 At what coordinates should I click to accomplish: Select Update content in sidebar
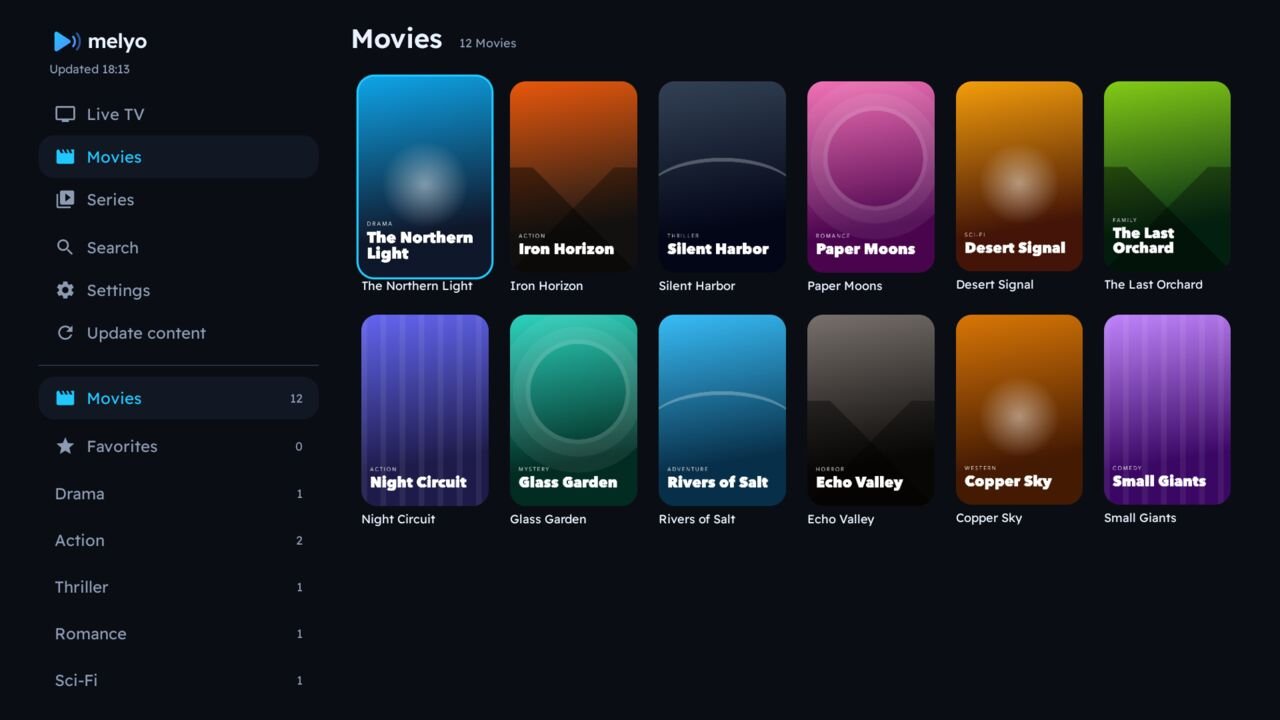point(179,333)
